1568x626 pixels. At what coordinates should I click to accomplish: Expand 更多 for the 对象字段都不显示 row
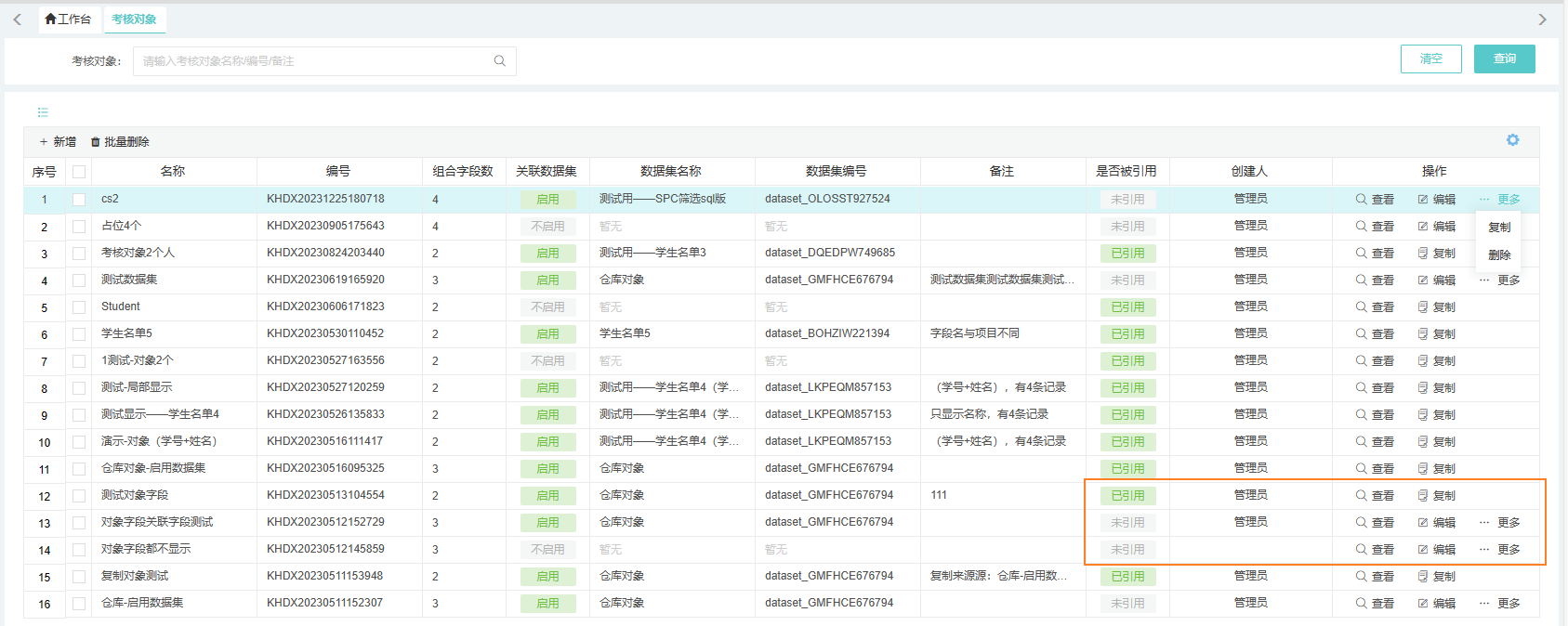pyautogui.click(x=1499, y=550)
